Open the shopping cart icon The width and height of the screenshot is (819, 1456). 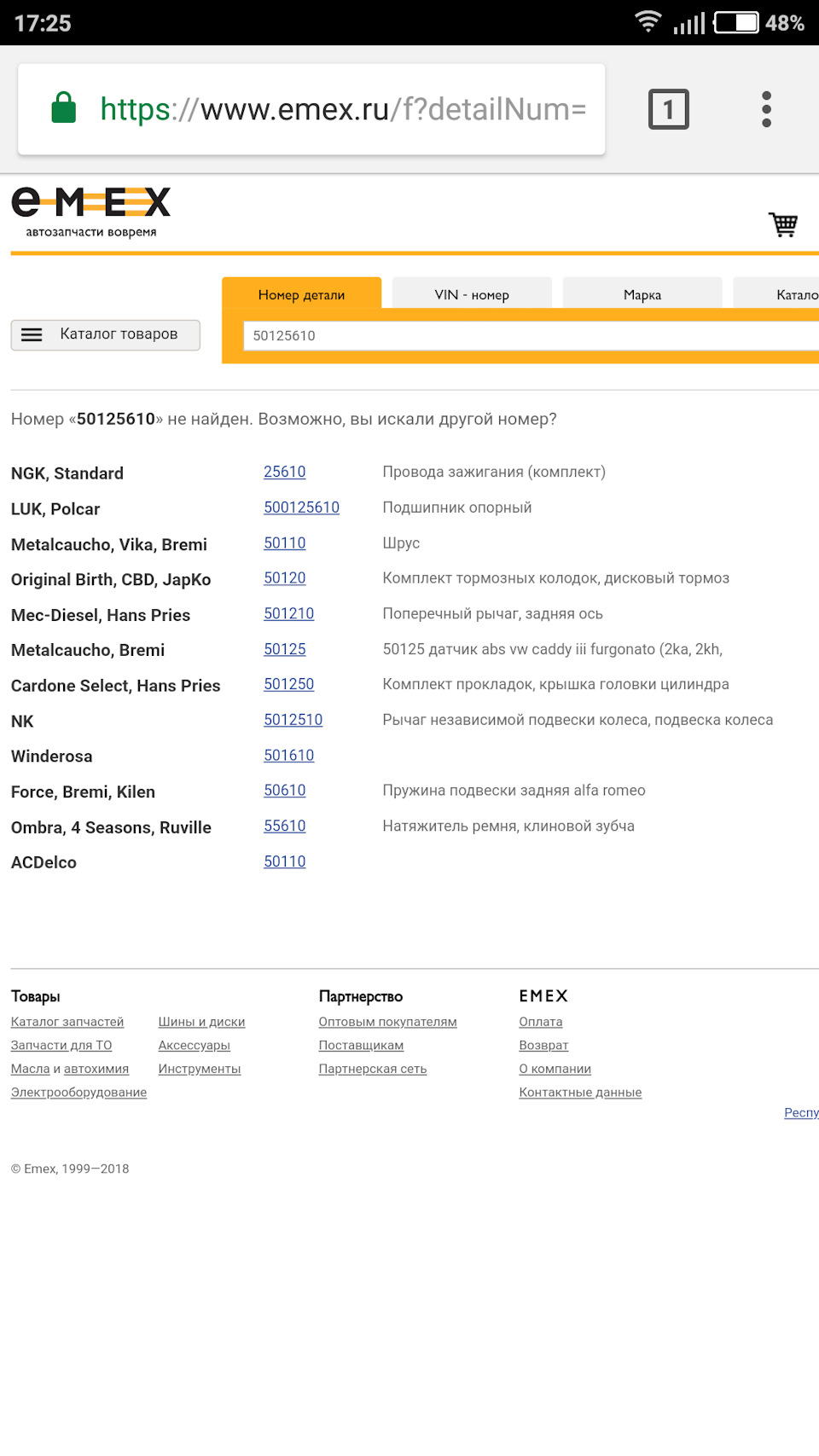[783, 224]
